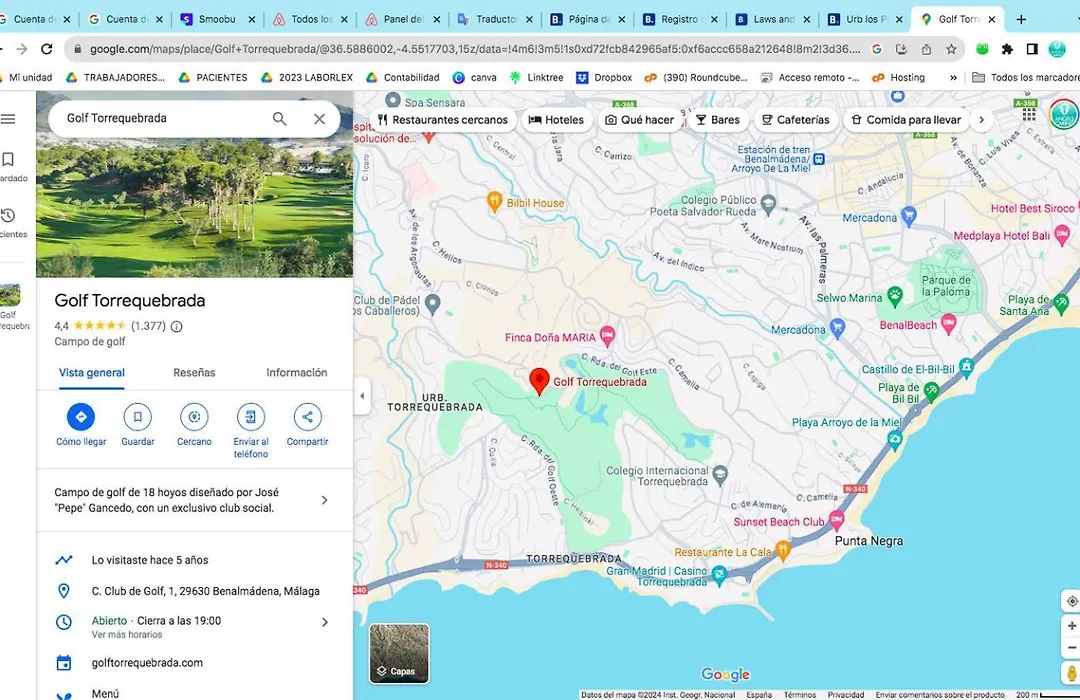Click the Street View pegman icon
This screenshot has height=700, width=1080.
click(x=1072, y=673)
